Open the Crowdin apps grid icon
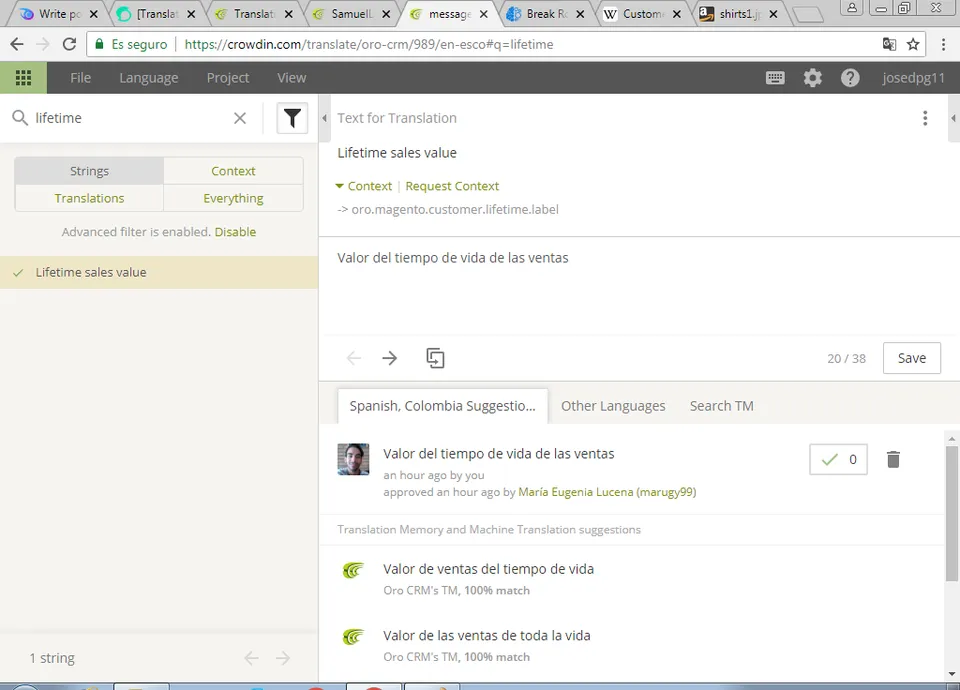 (x=23, y=78)
